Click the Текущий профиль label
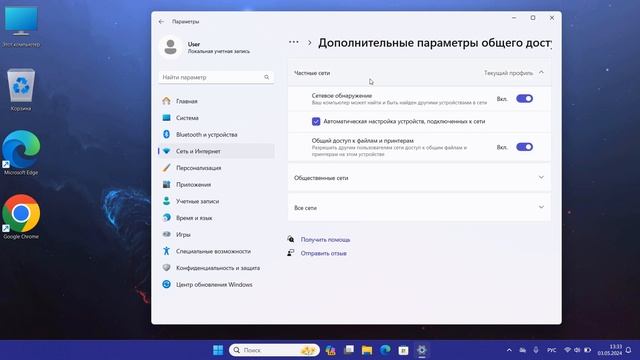 pyautogui.click(x=508, y=73)
